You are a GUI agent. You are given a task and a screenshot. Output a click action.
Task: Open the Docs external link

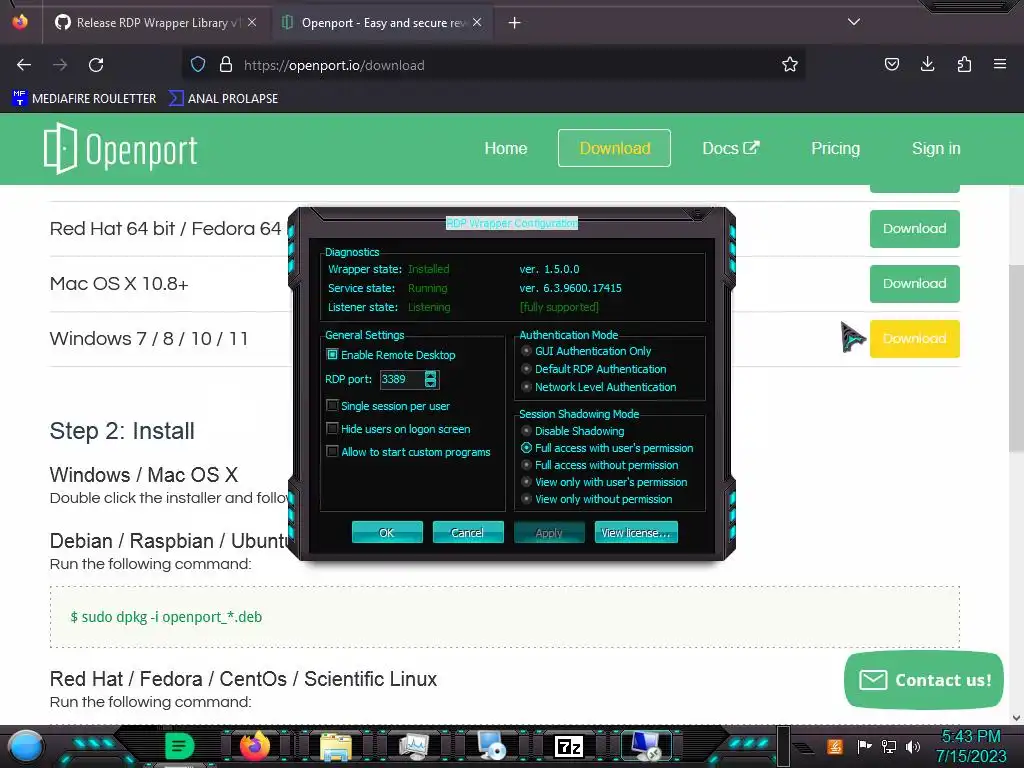(x=731, y=148)
